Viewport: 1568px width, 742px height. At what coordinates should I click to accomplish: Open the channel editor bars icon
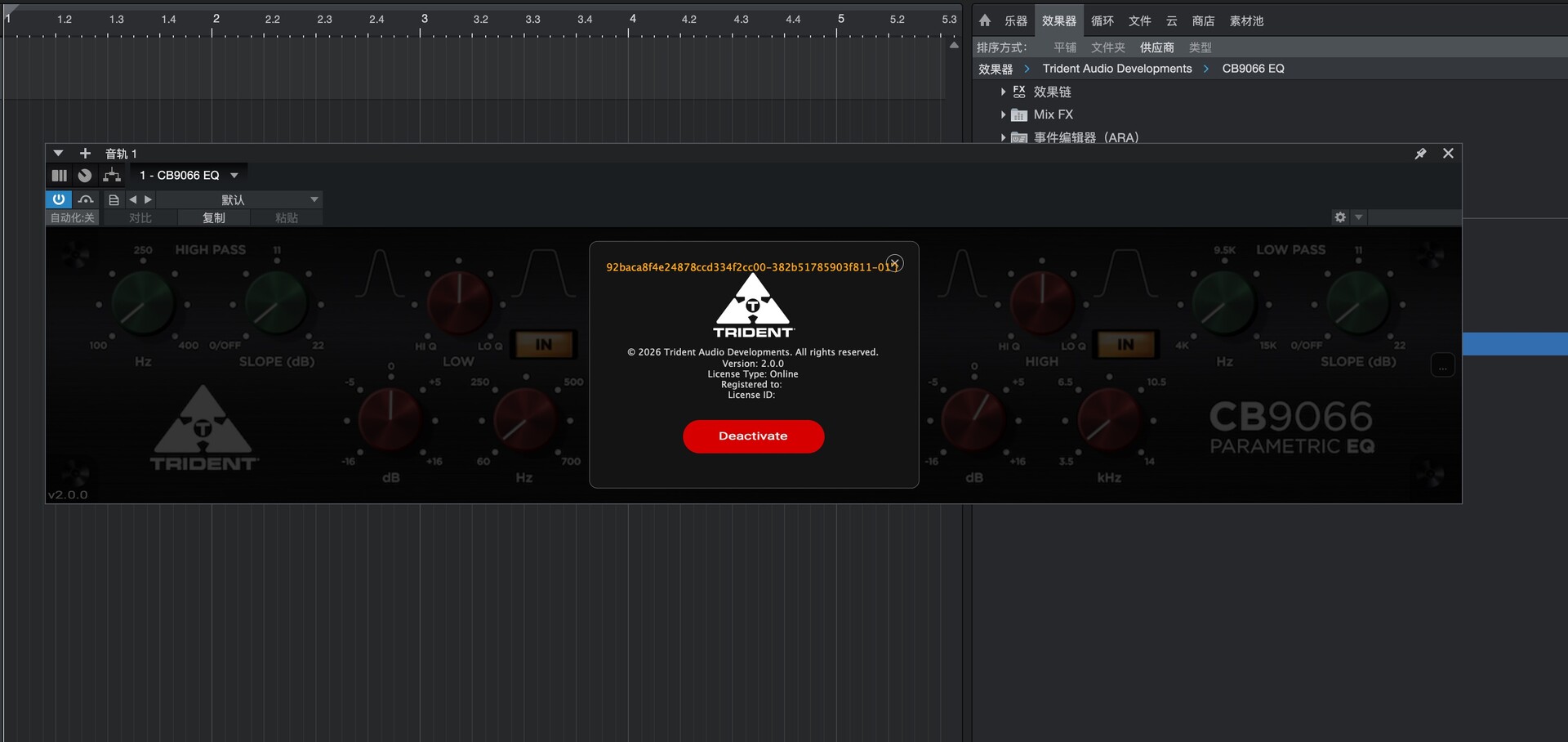point(59,176)
